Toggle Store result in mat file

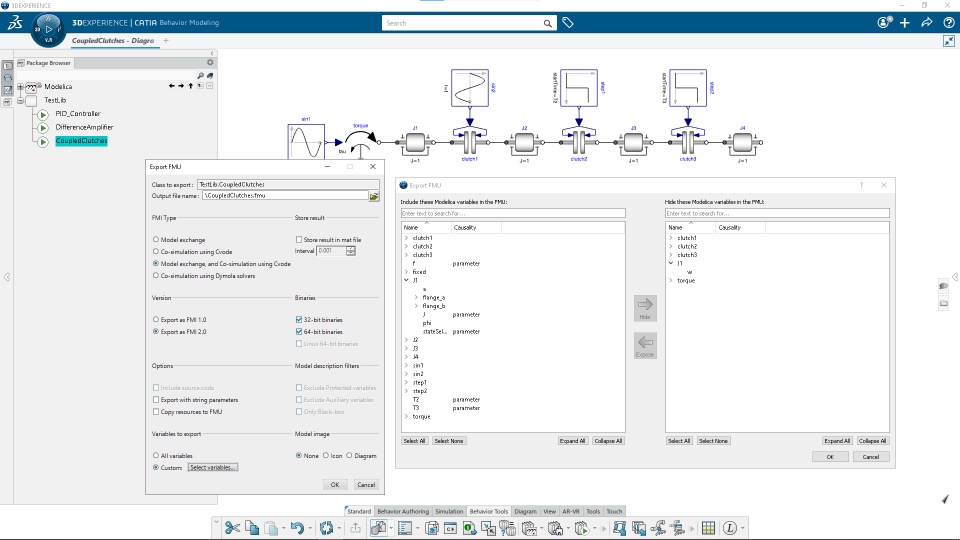(299, 239)
